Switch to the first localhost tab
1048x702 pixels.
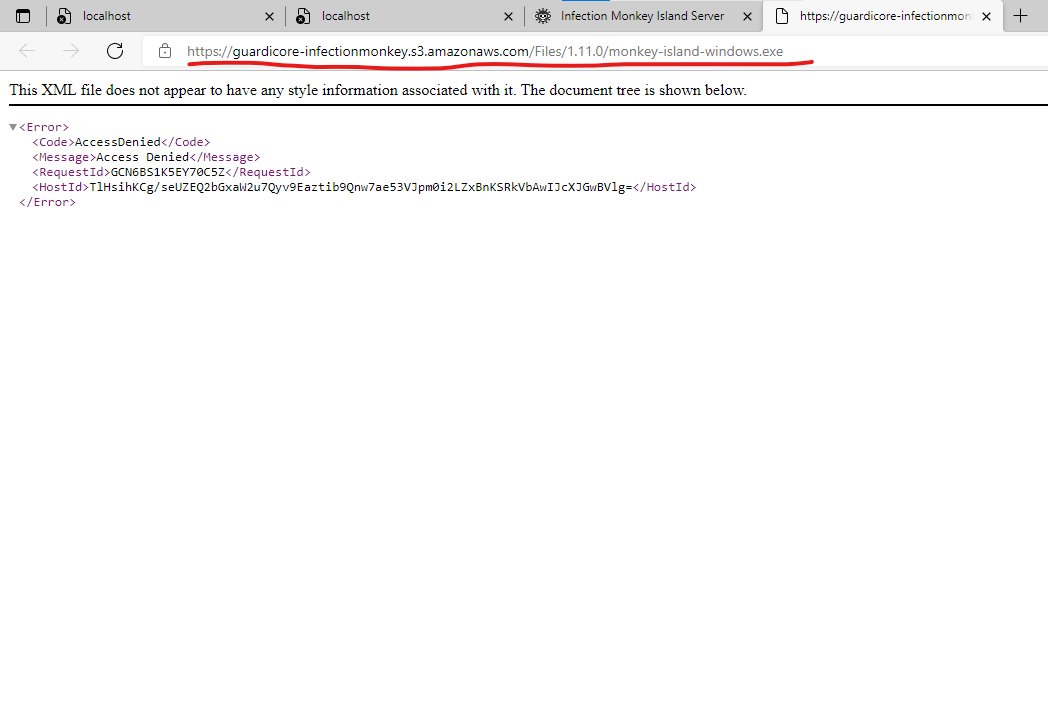[x=165, y=16]
